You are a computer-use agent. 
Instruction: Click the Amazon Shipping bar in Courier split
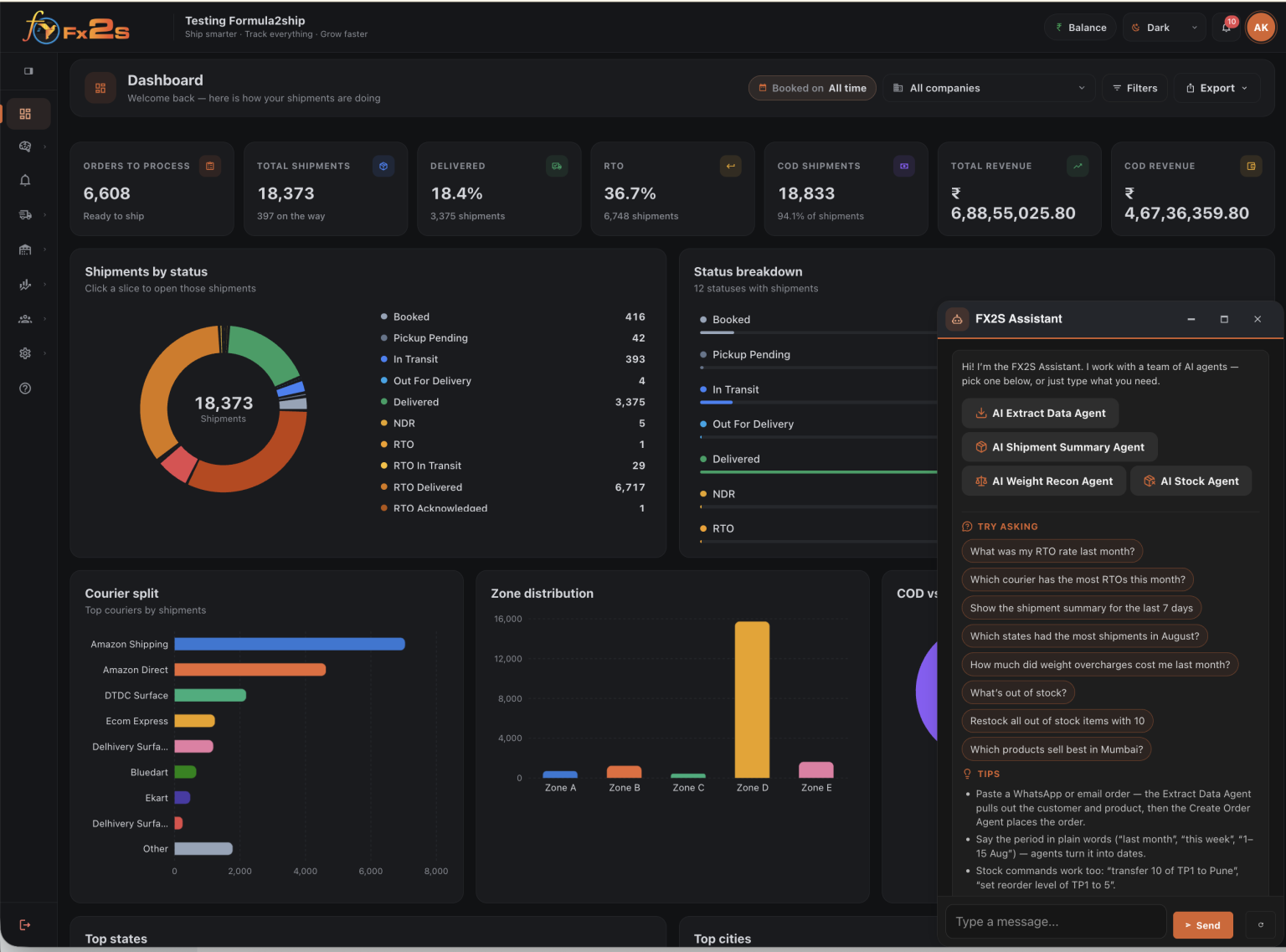[290, 644]
